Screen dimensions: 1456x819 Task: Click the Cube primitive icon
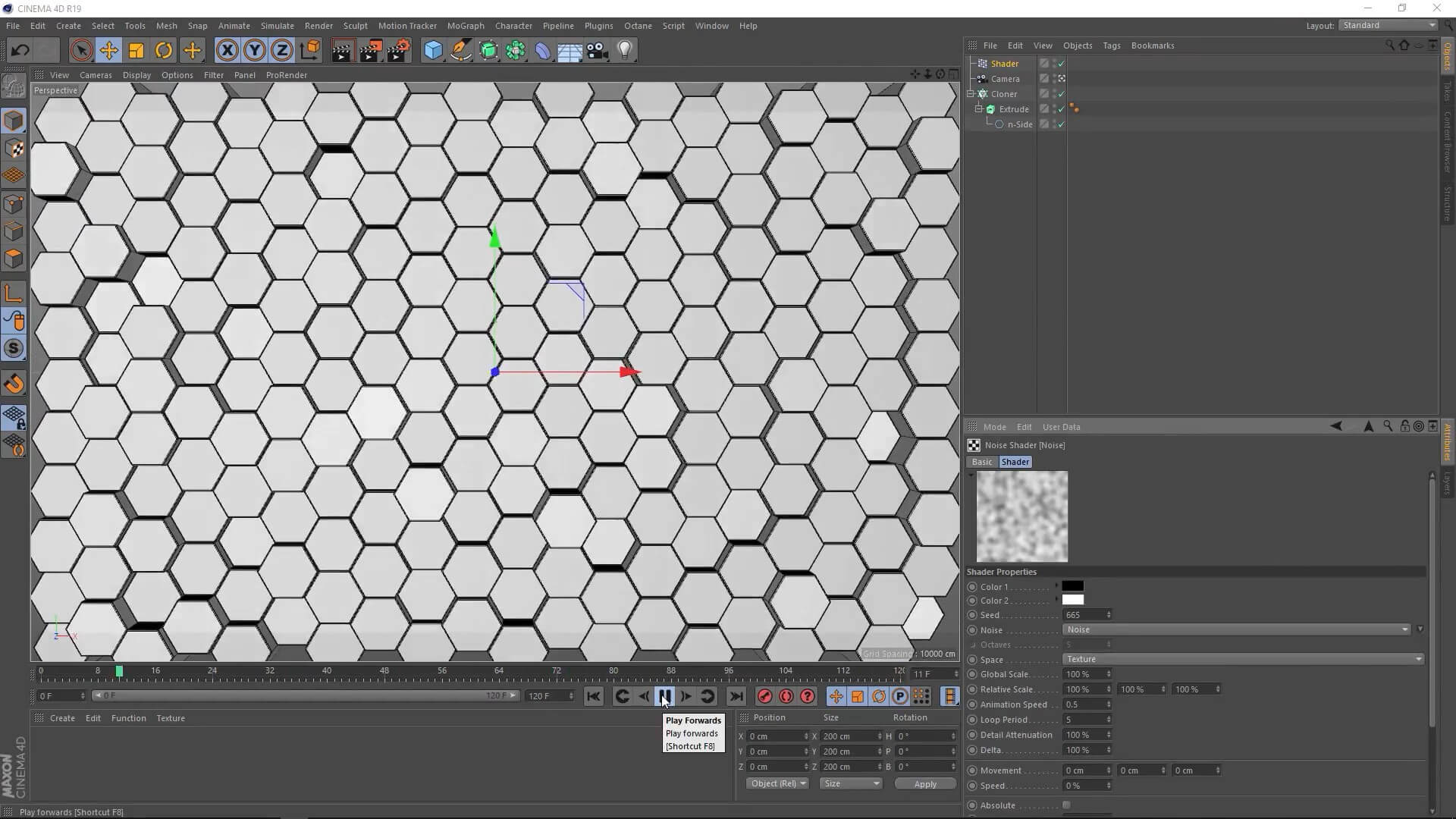pos(433,51)
